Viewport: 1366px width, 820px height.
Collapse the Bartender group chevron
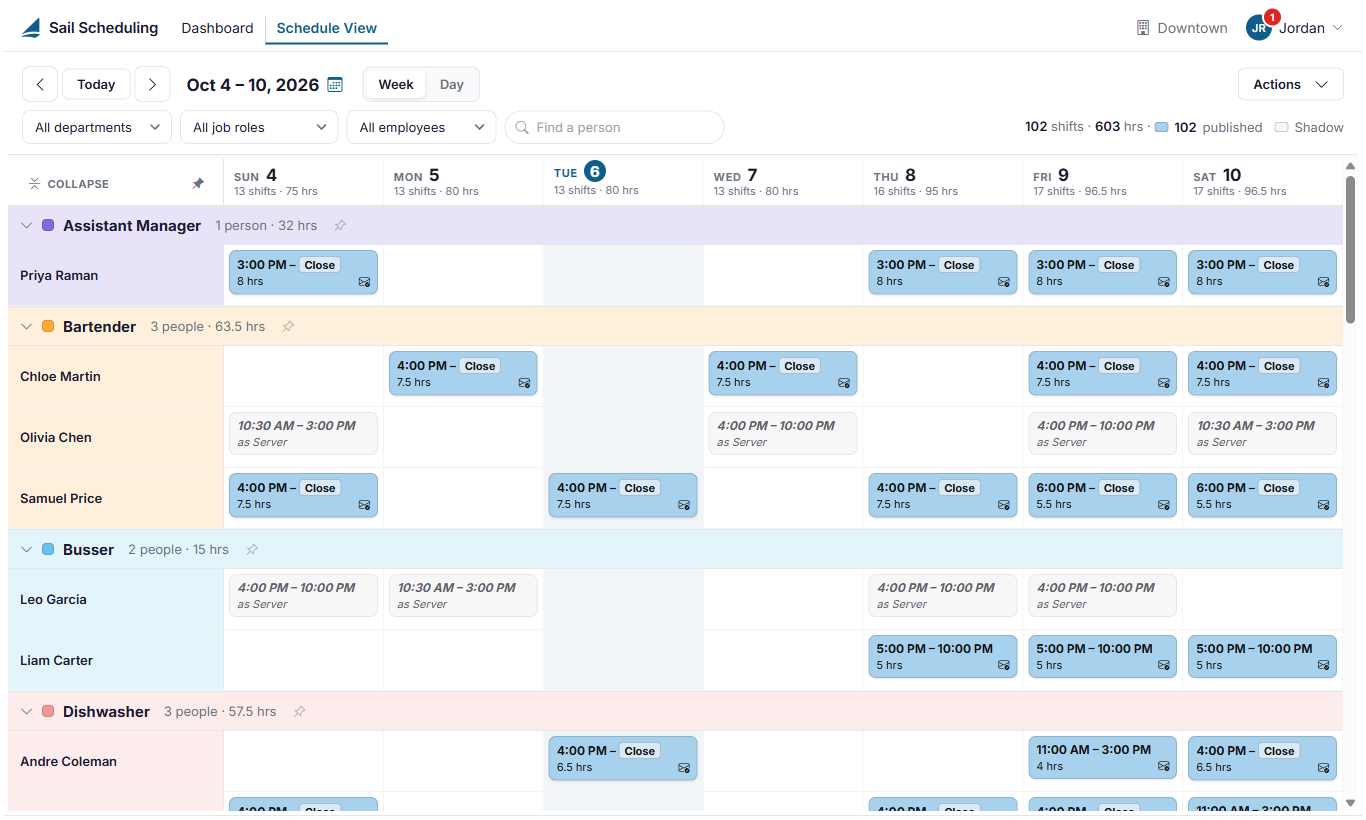[x=27, y=327]
